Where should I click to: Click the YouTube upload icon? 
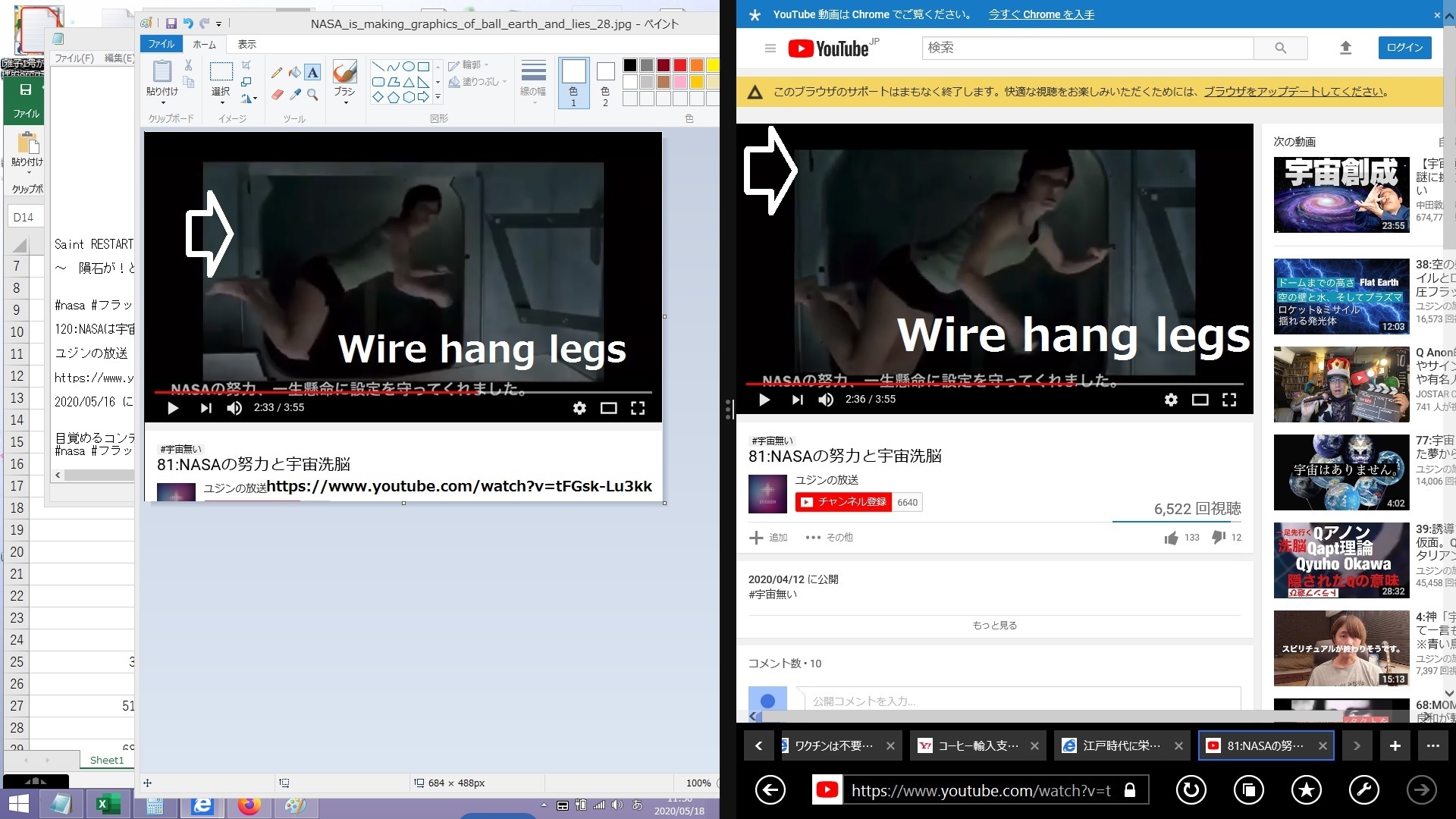[1345, 48]
